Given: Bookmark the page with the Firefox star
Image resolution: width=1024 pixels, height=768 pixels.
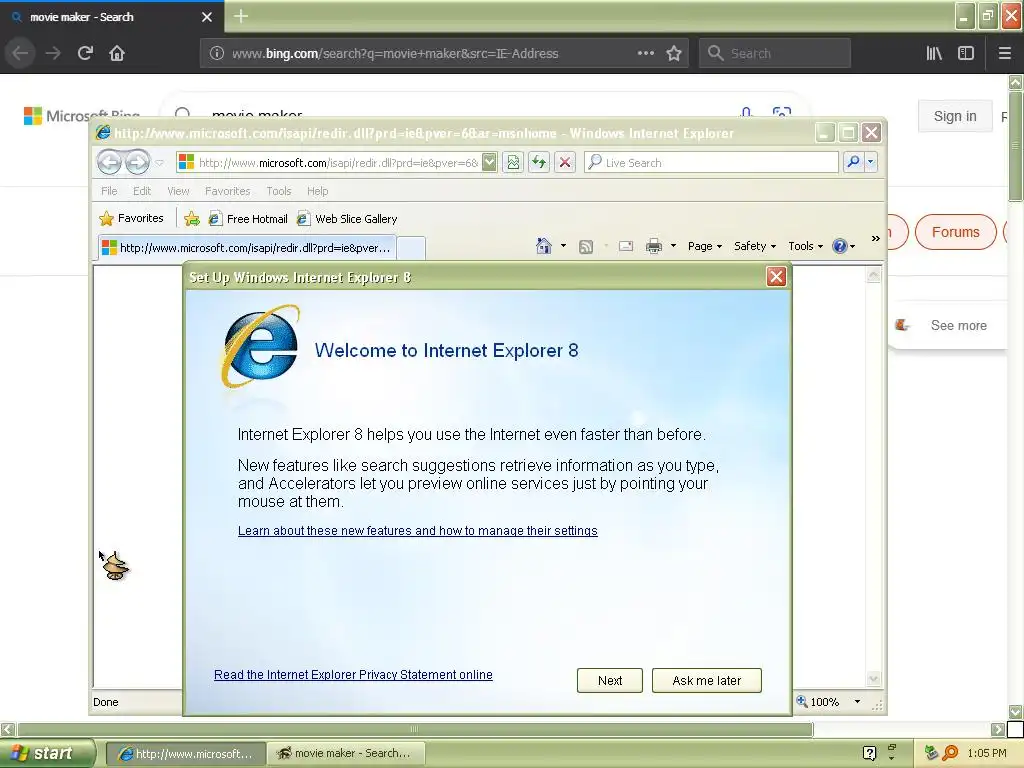Looking at the screenshot, I should (x=674, y=53).
